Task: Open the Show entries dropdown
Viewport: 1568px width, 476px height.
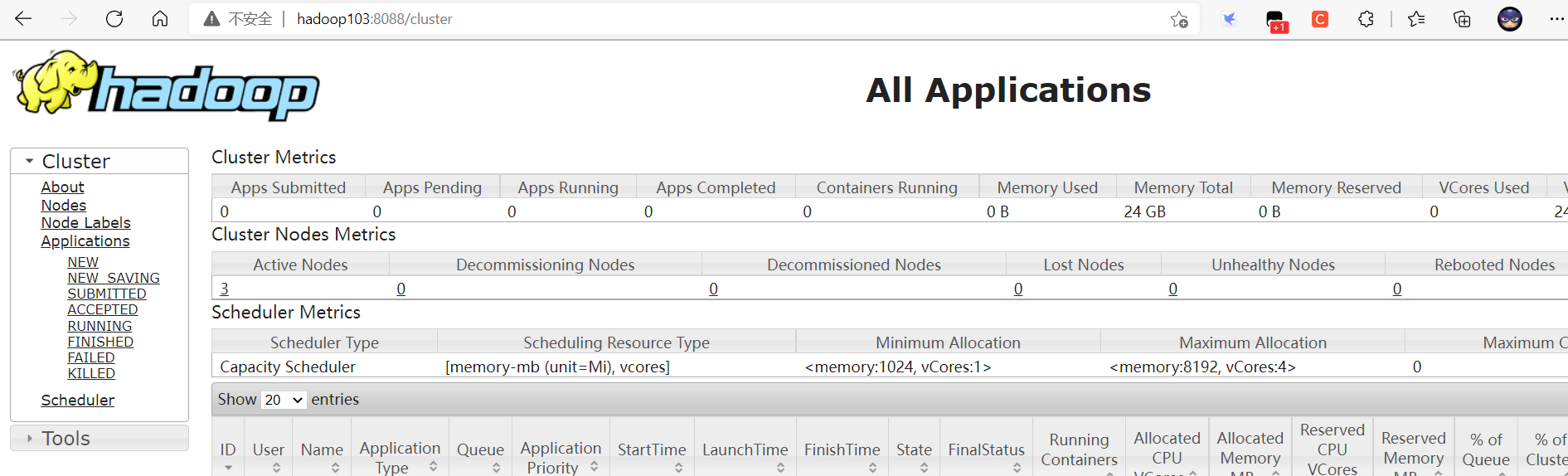Action: click(x=284, y=400)
